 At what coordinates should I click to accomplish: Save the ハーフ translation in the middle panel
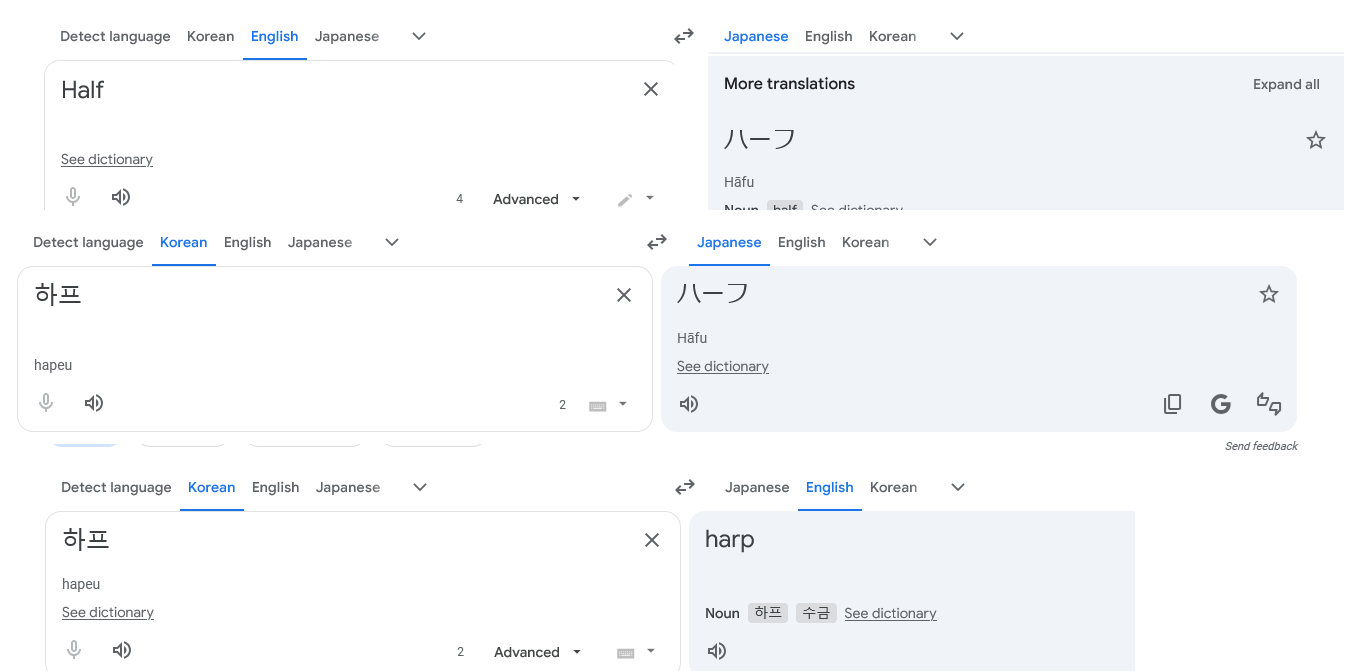click(x=1269, y=294)
